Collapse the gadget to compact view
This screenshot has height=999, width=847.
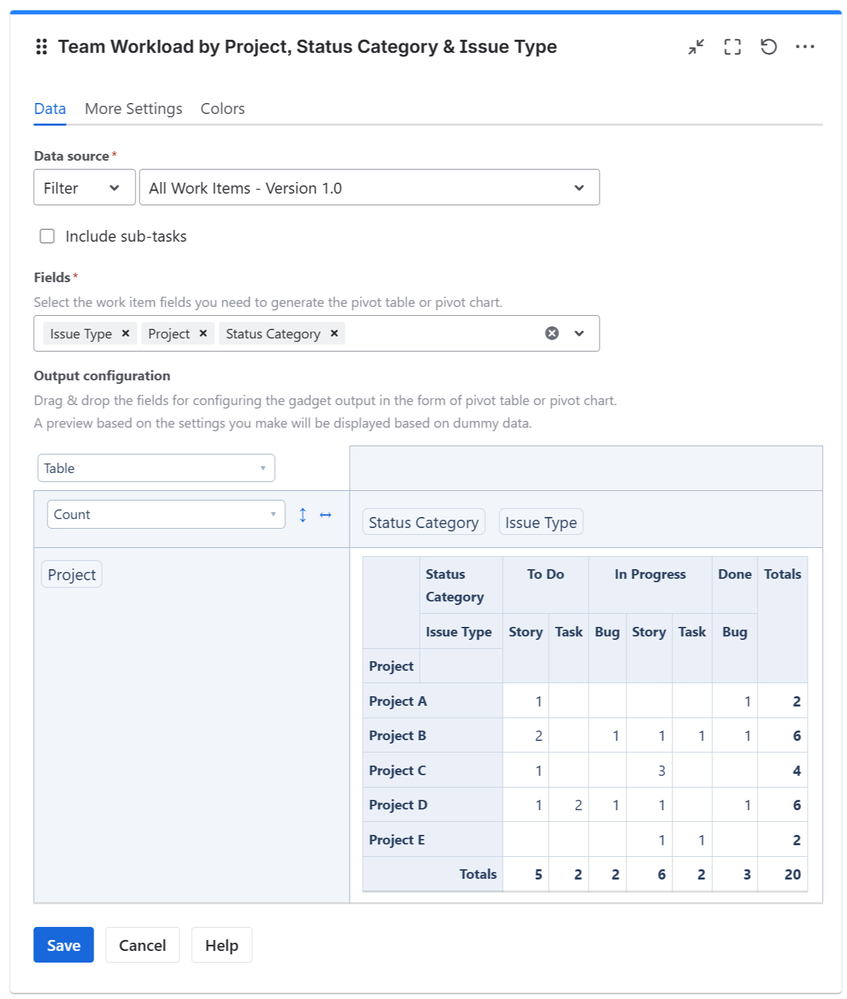click(696, 46)
